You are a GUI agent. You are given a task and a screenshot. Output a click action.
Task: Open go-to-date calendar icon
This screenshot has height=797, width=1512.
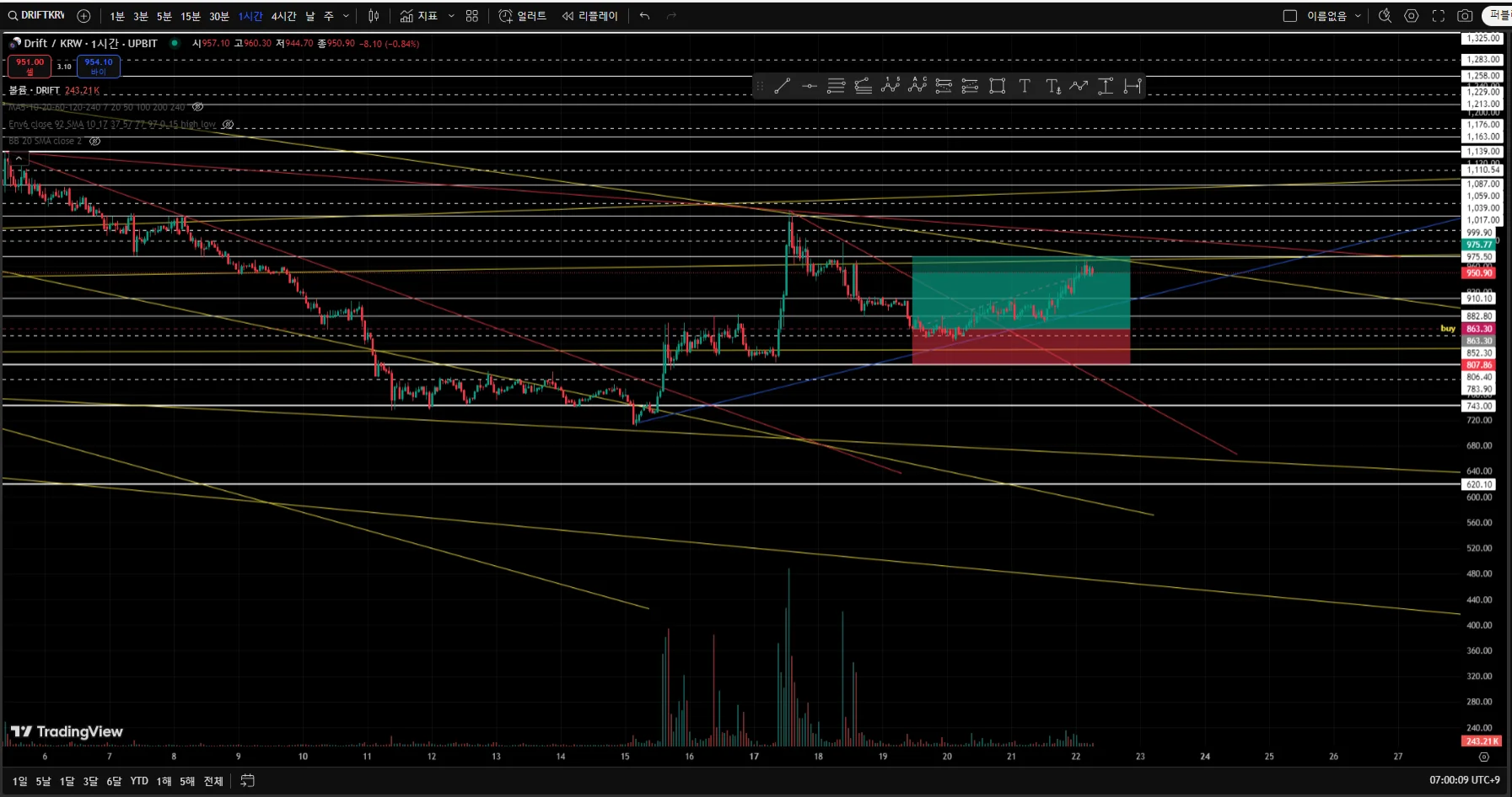coord(247,781)
